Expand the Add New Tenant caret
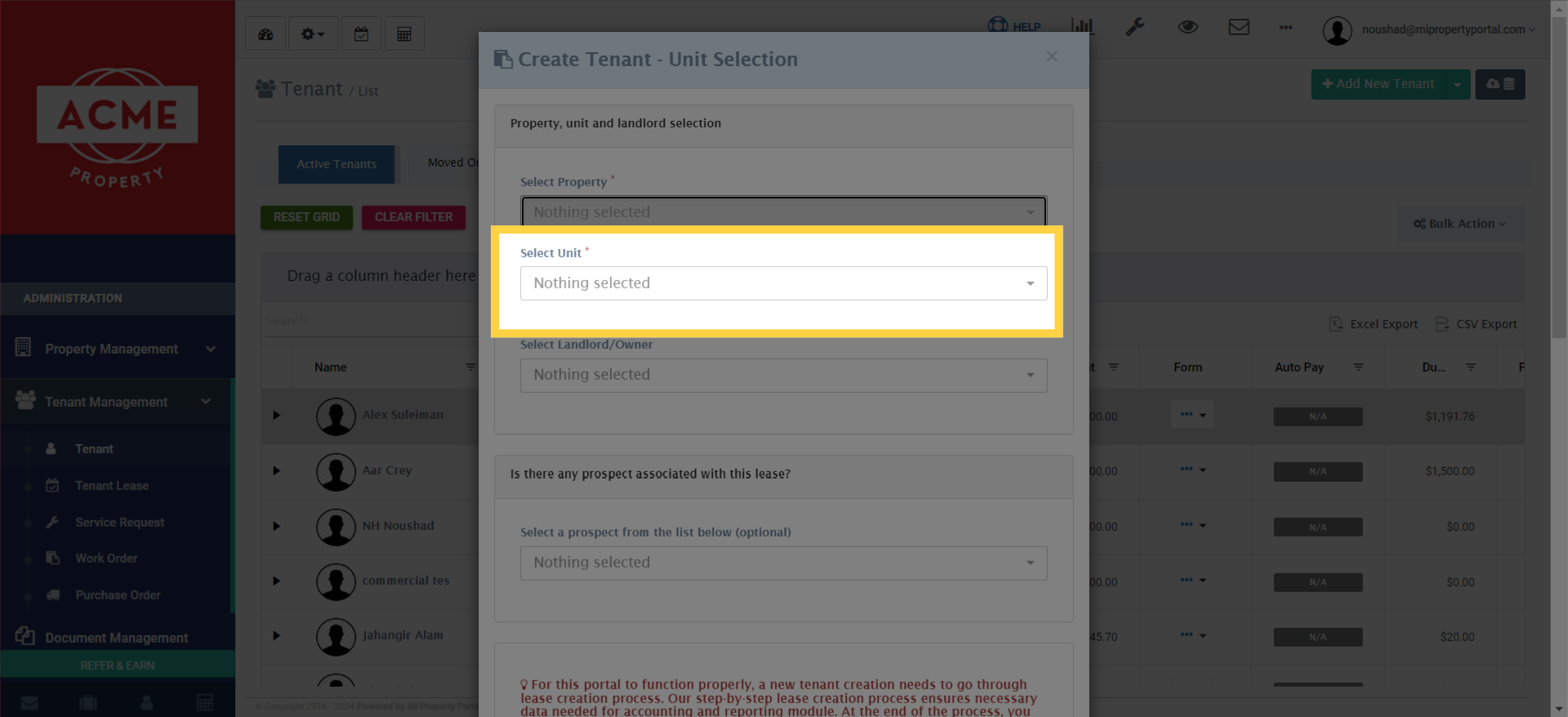The height and width of the screenshot is (717, 1568). pos(1459,84)
